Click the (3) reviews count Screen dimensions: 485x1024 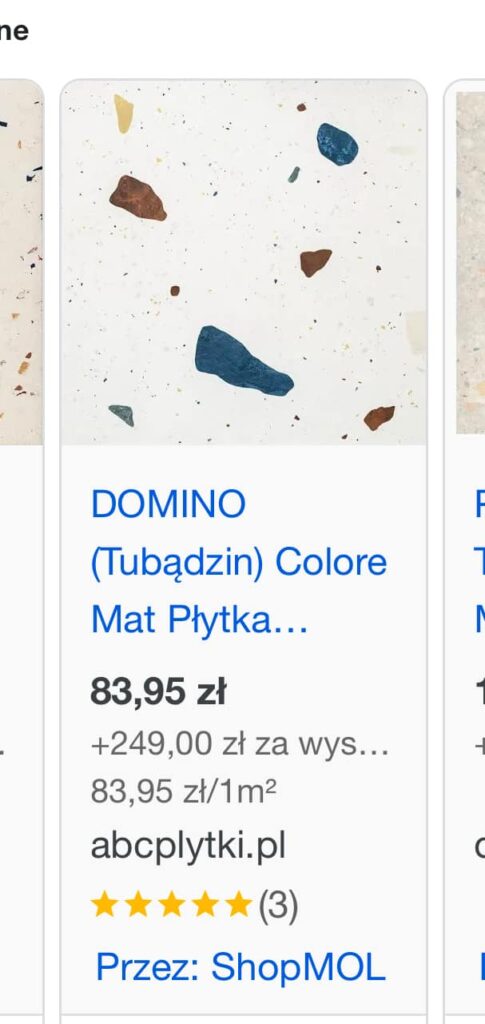point(278,906)
